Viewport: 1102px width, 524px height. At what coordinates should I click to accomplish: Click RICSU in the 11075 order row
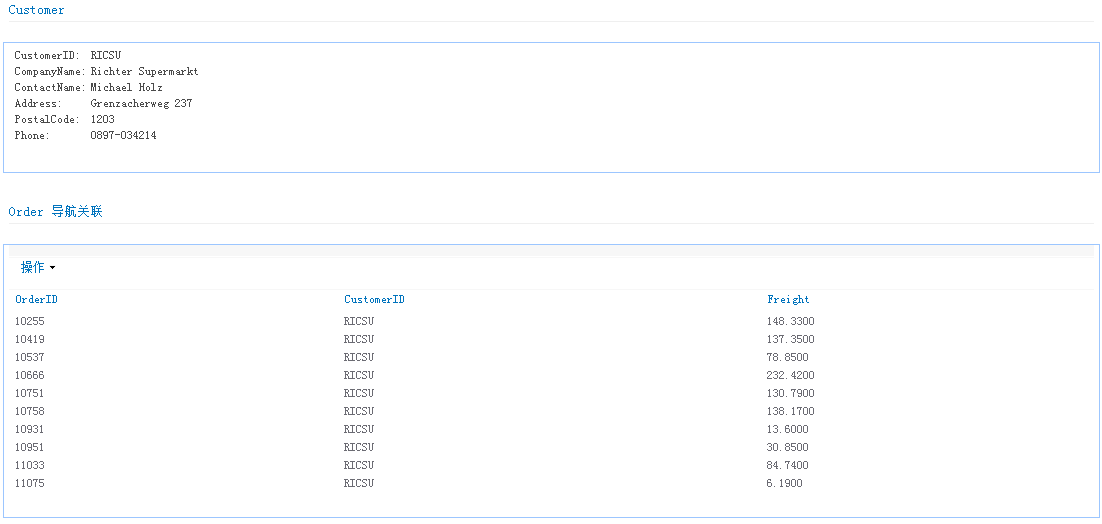pyautogui.click(x=359, y=483)
